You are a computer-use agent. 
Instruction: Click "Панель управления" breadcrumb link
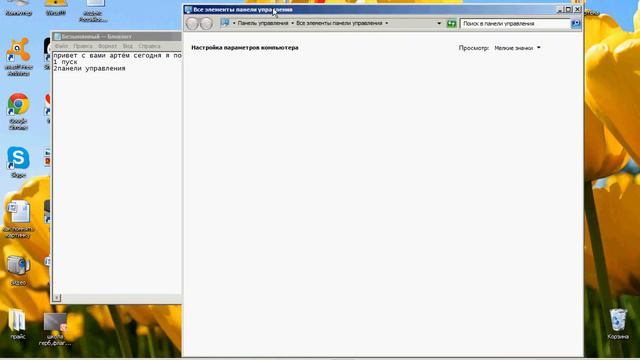point(263,23)
